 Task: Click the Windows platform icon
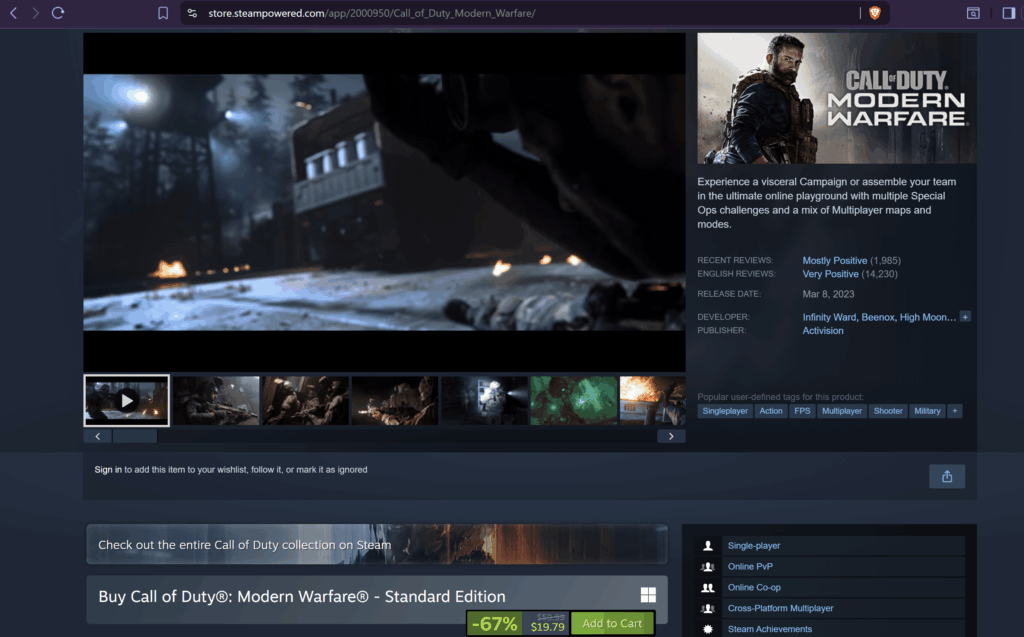pos(648,595)
